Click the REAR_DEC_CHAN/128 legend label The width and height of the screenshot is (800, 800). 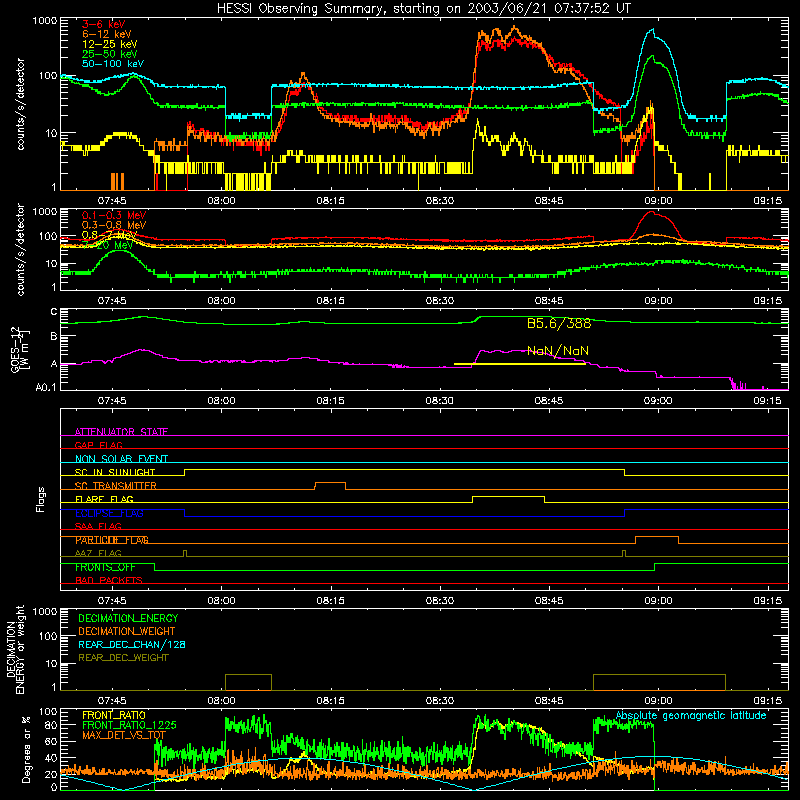tap(132, 645)
